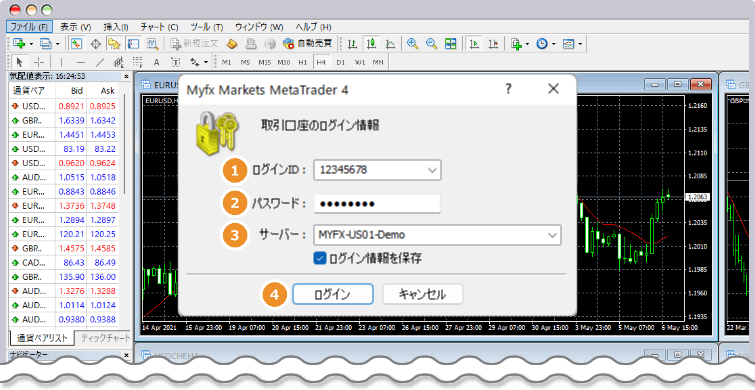Open the MetaEditor book icon
The image size is (755, 390).
[x=233, y=44]
